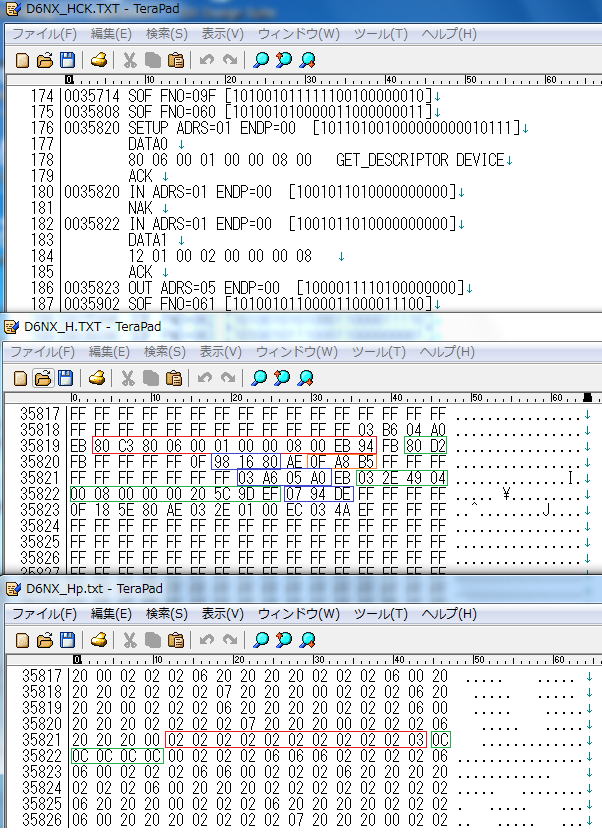
Task: Open 表示(V) menu in D6NX_HCK.TXT window
Action: pos(222,34)
